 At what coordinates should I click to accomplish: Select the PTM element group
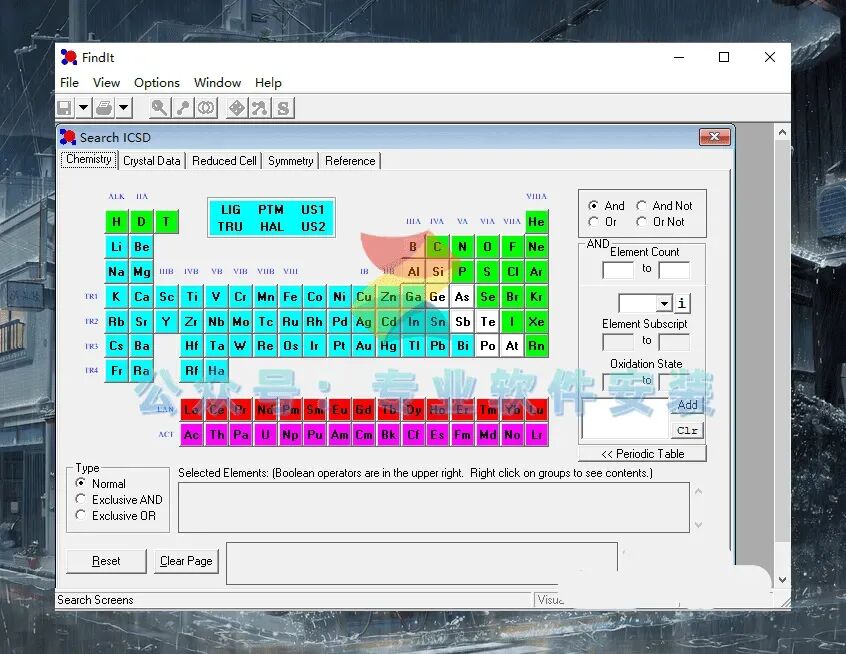271,209
